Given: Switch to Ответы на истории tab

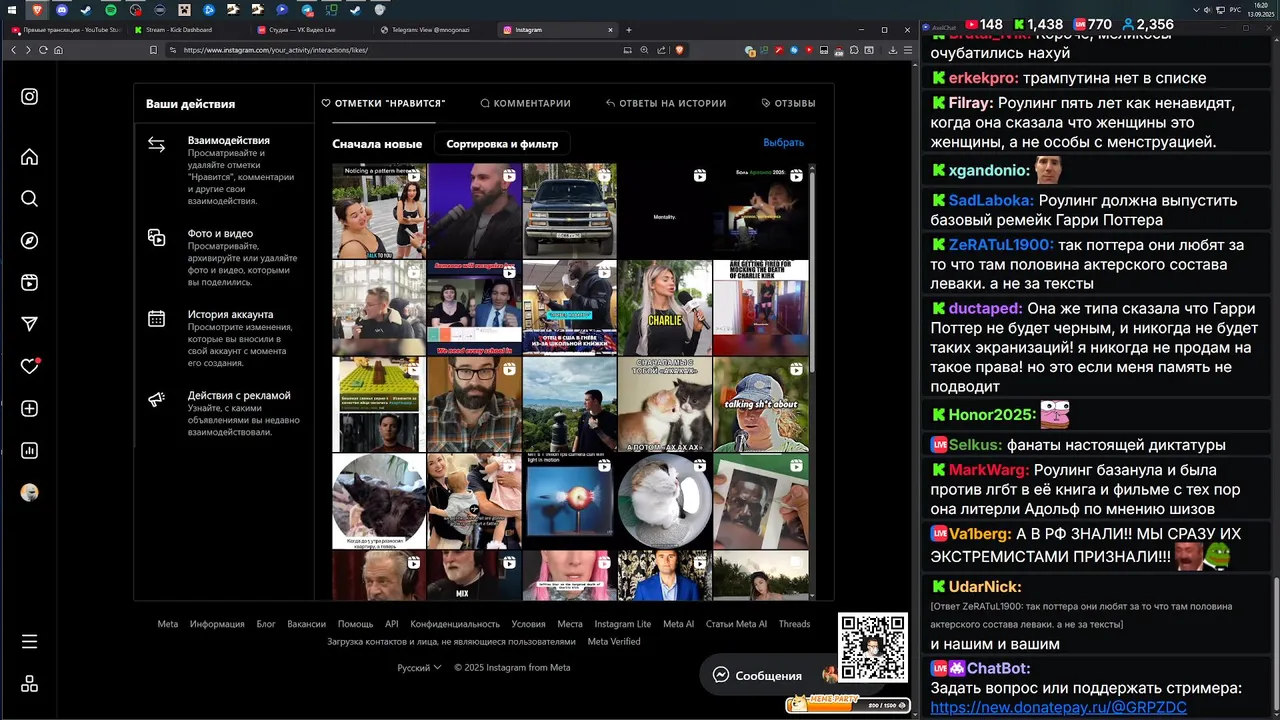Looking at the screenshot, I should click(666, 103).
